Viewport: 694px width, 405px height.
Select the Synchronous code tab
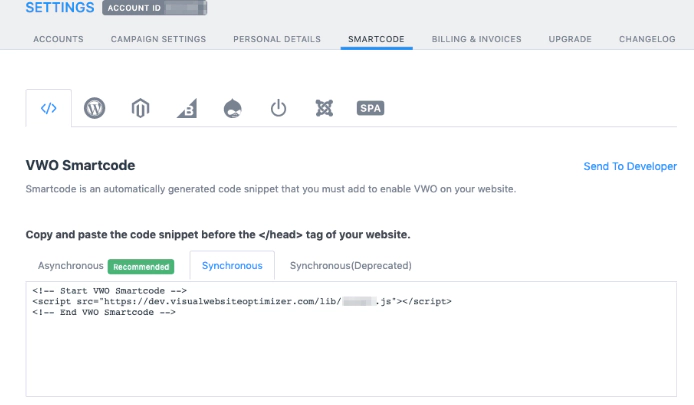(x=232, y=266)
